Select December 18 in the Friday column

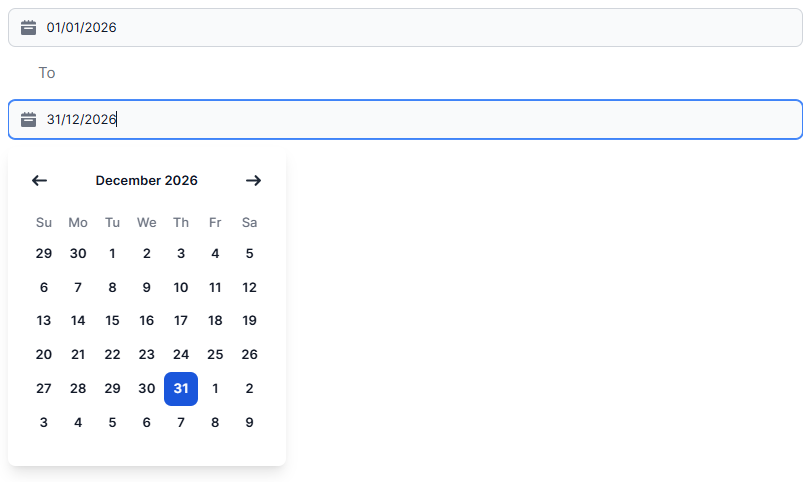click(215, 321)
